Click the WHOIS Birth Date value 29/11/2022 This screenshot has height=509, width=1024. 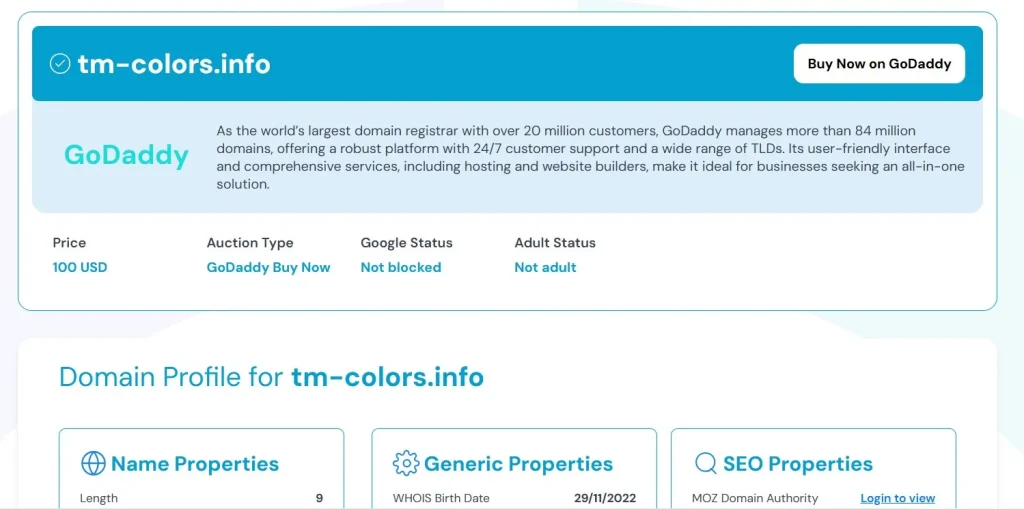605,498
